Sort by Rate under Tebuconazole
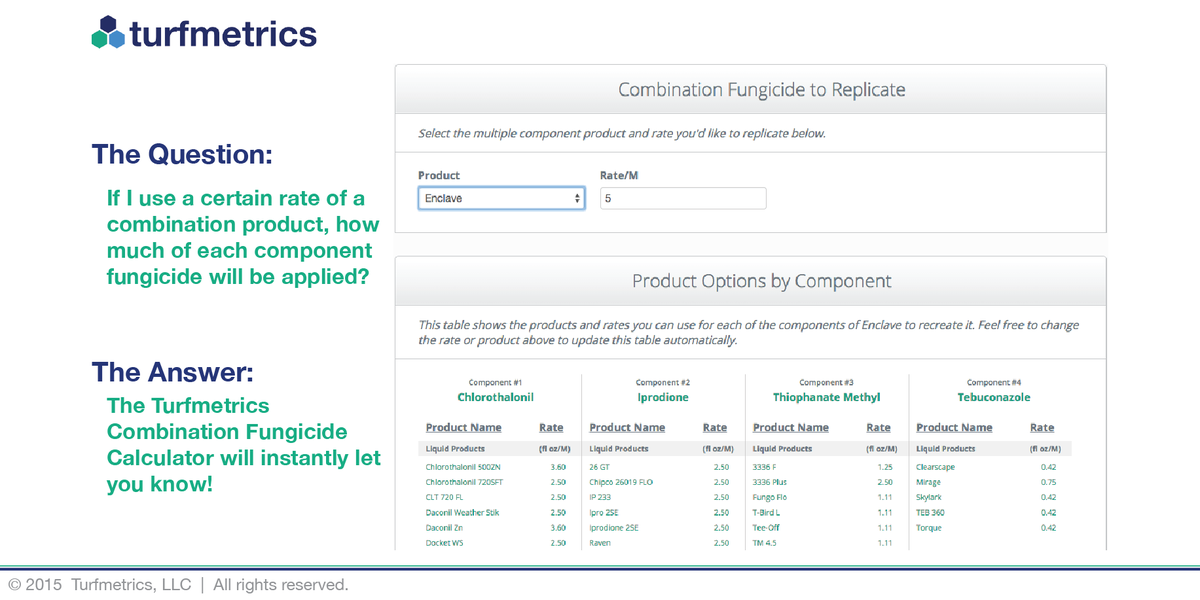The height and width of the screenshot is (600, 1200). pyautogui.click(x=1042, y=428)
